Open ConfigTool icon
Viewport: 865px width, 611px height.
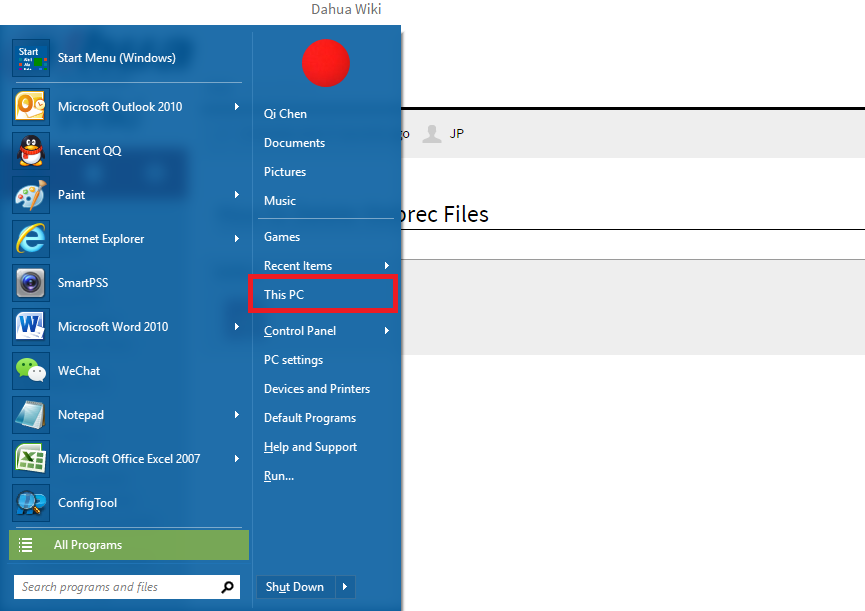31,503
